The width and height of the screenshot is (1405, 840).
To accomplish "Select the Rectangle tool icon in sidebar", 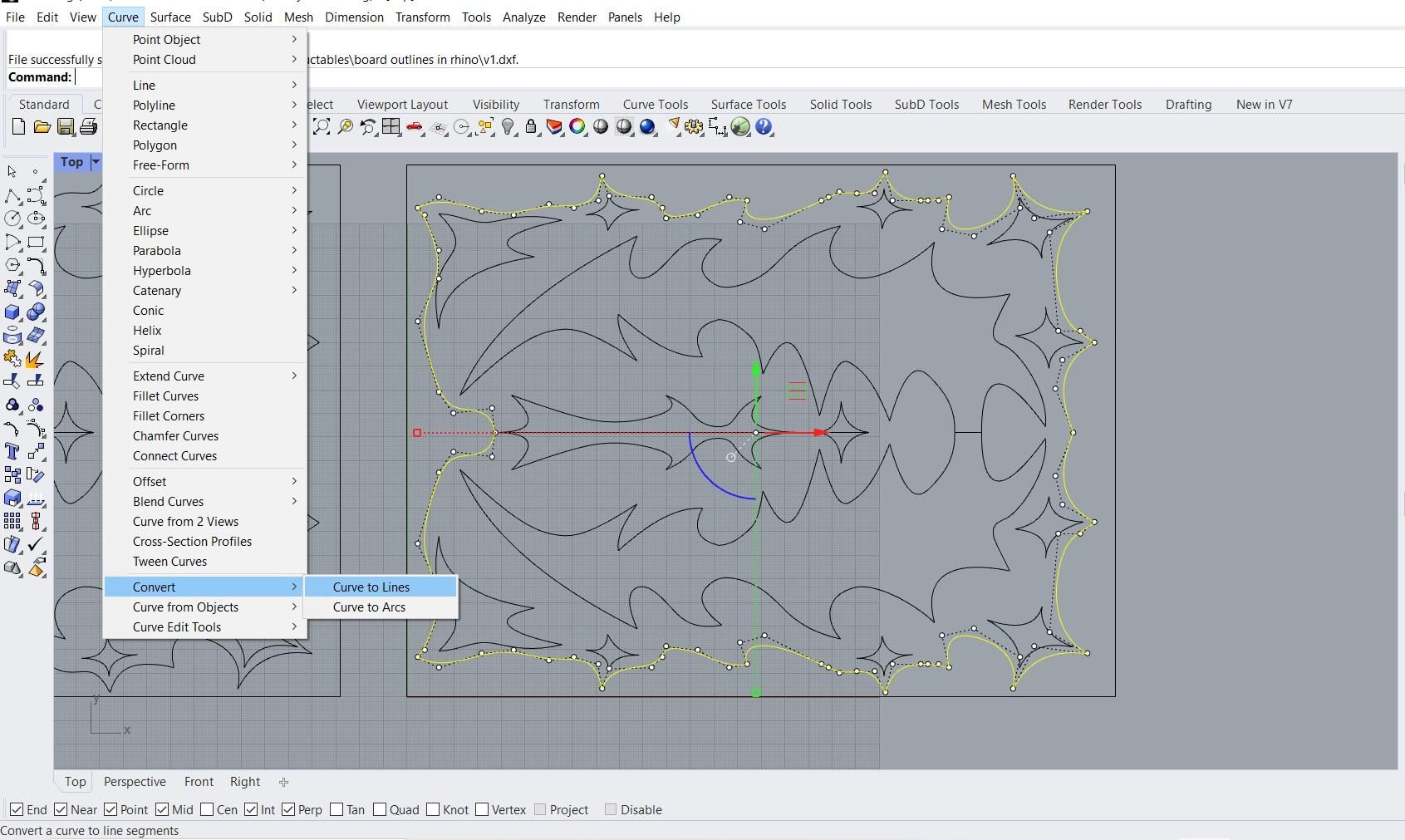I will pyautogui.click(x=36, y=243).
